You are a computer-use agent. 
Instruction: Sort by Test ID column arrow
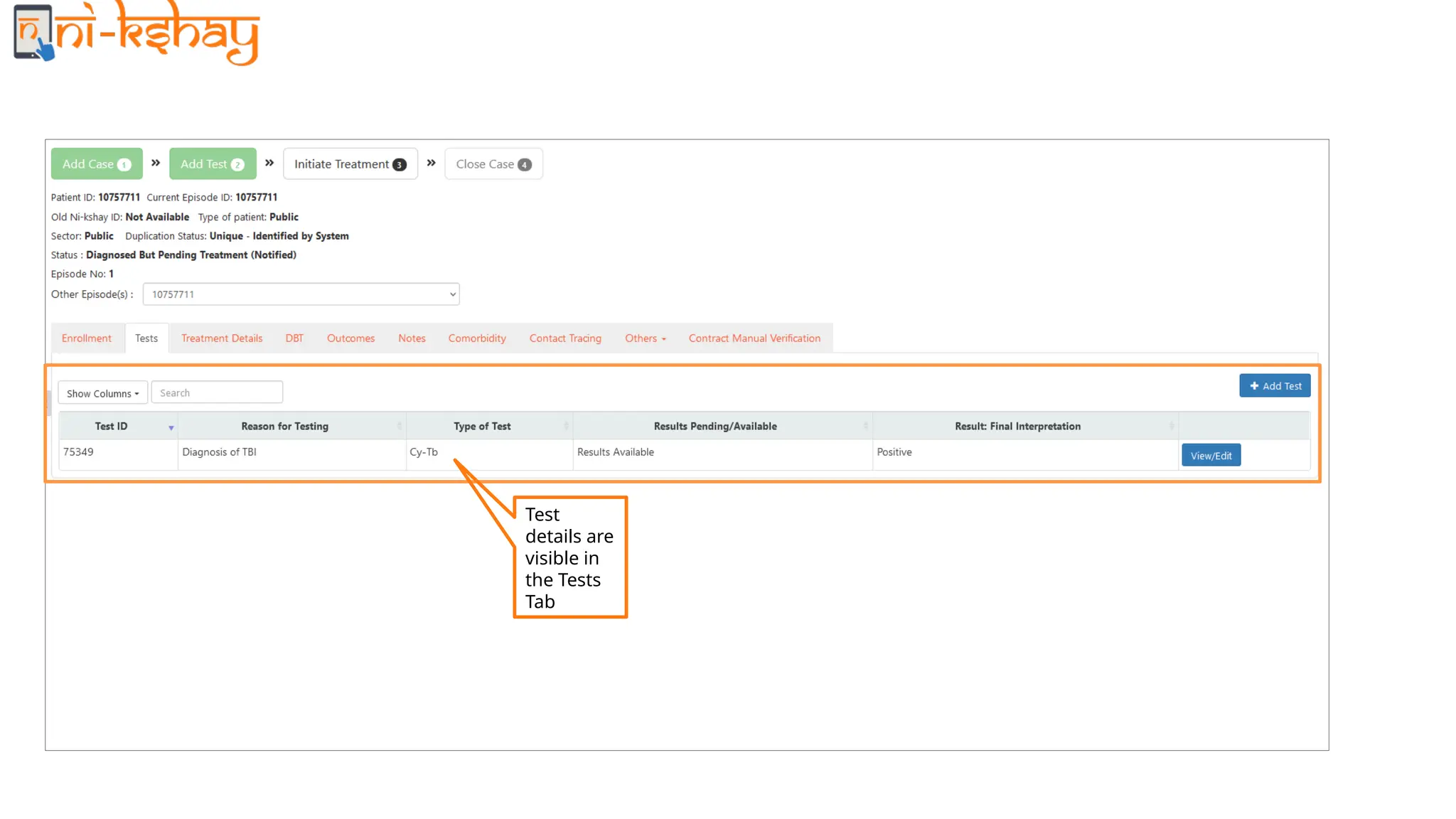pos(171,427)
